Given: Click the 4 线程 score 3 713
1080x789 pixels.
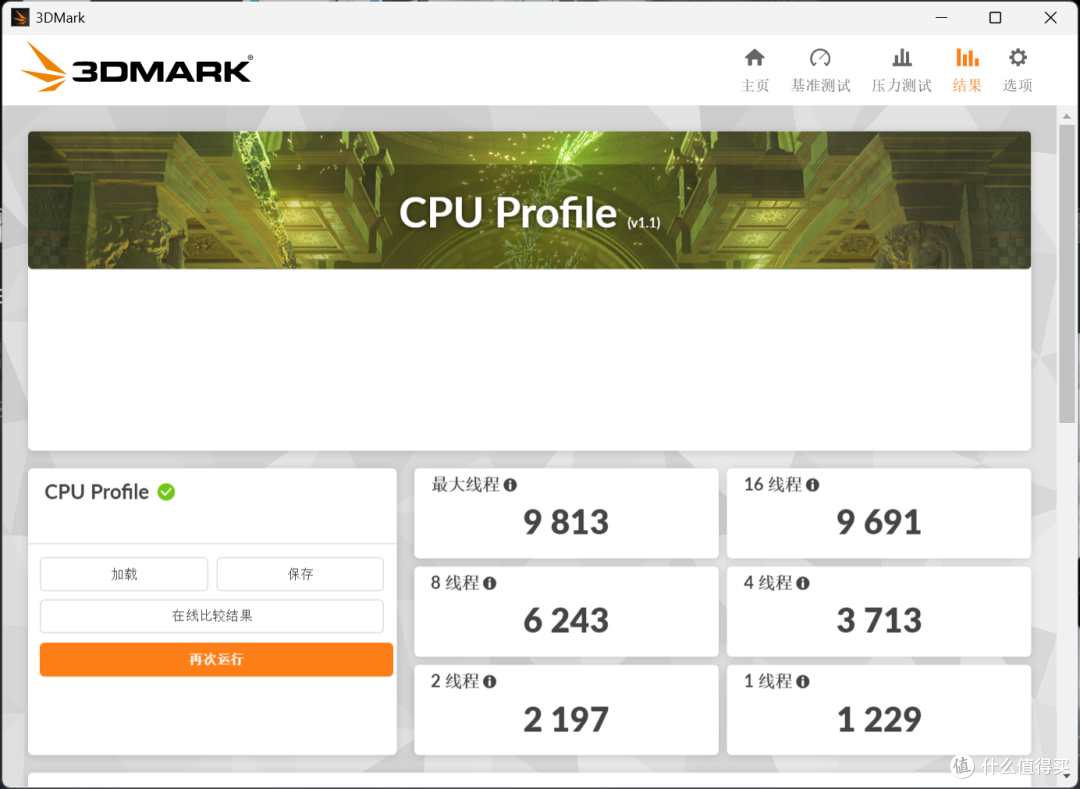Looking at the screenshot, I should click(879, 620).
